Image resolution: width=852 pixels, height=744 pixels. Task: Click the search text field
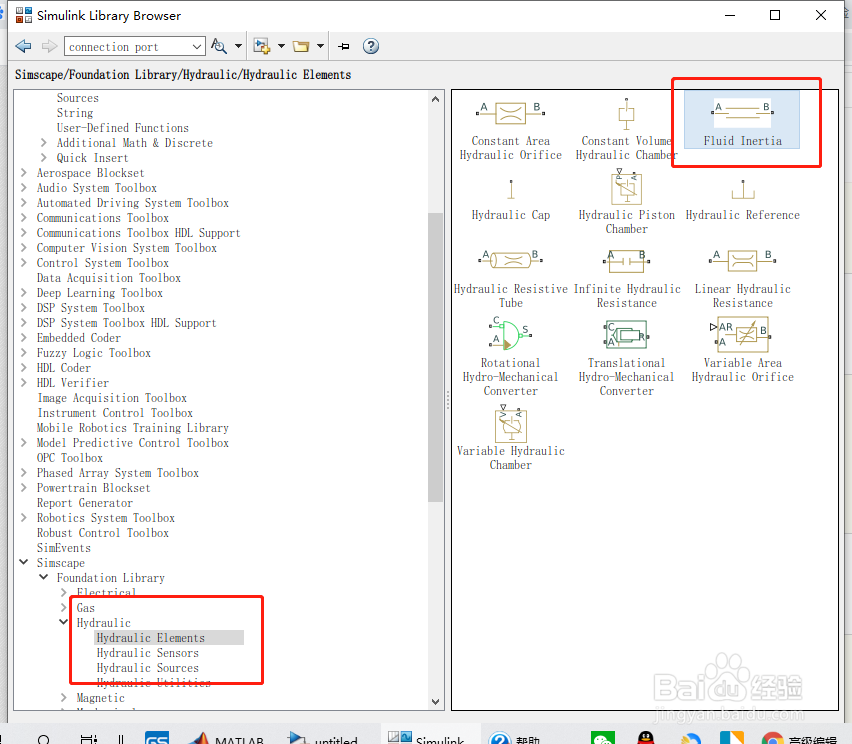point(128,47)
